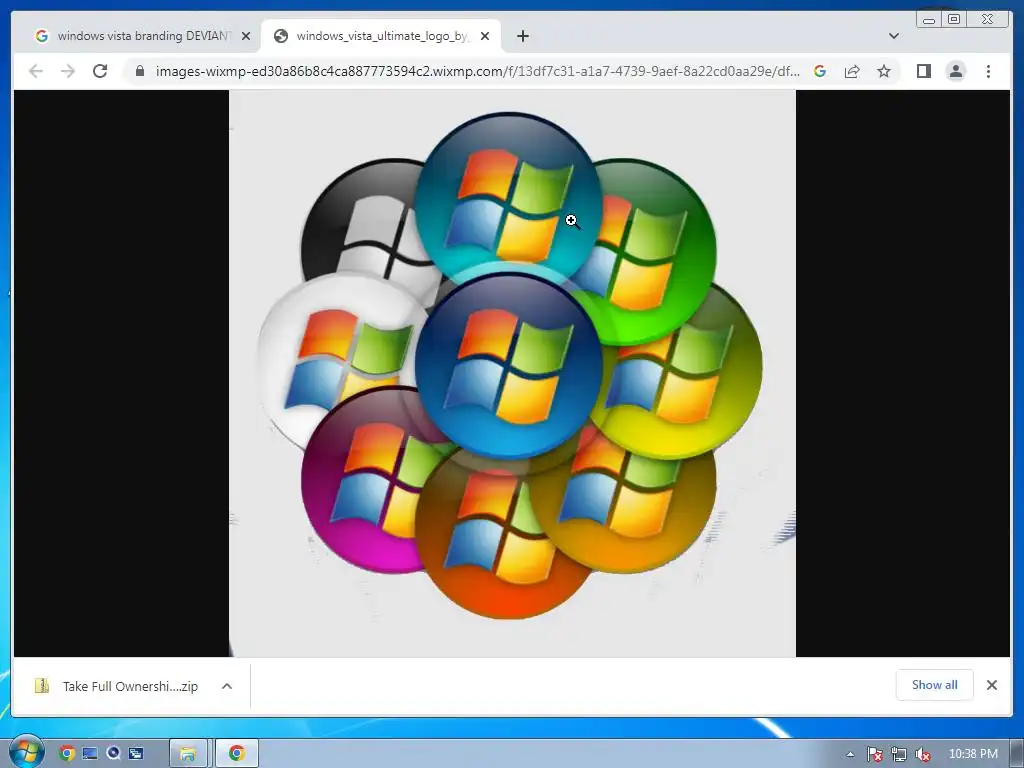Viewport: 1024px width, 768px height.
Task: Click 'Show all' downloads
Action: coord(935,684)
